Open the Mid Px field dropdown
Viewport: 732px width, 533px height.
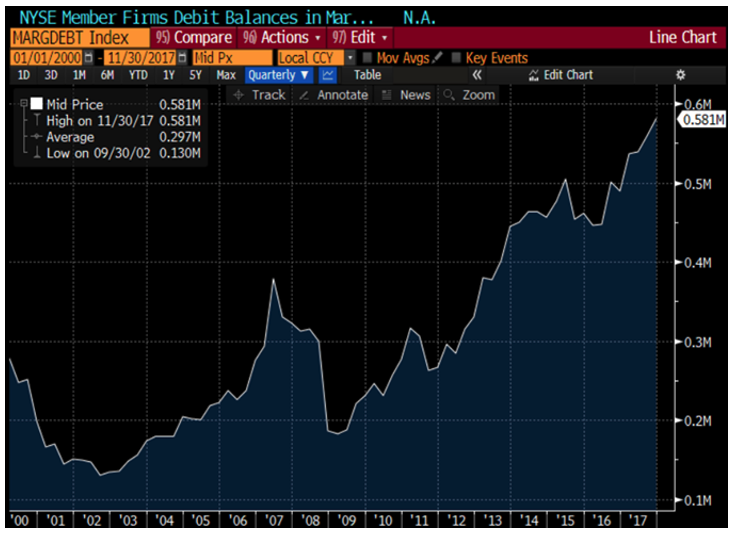[x=232, y=57]
